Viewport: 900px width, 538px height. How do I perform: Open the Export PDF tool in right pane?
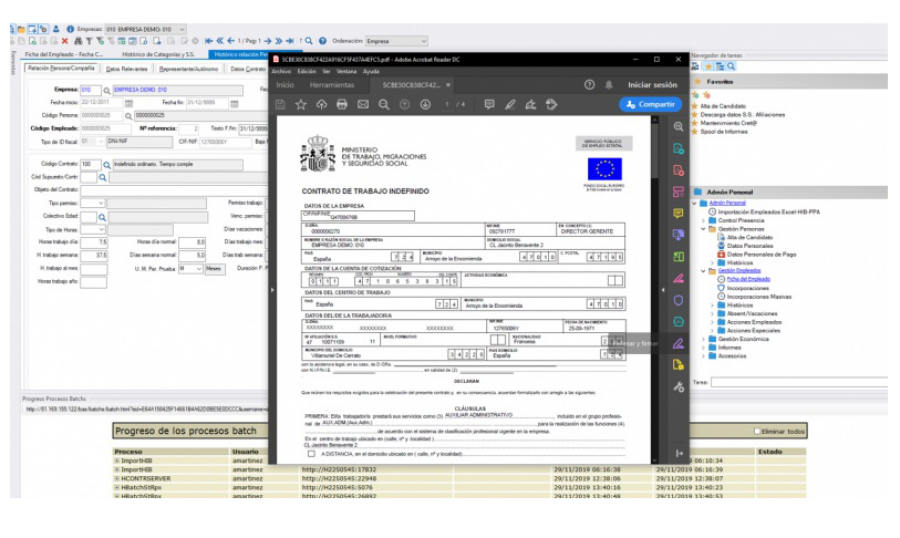[x=678, y=149]
